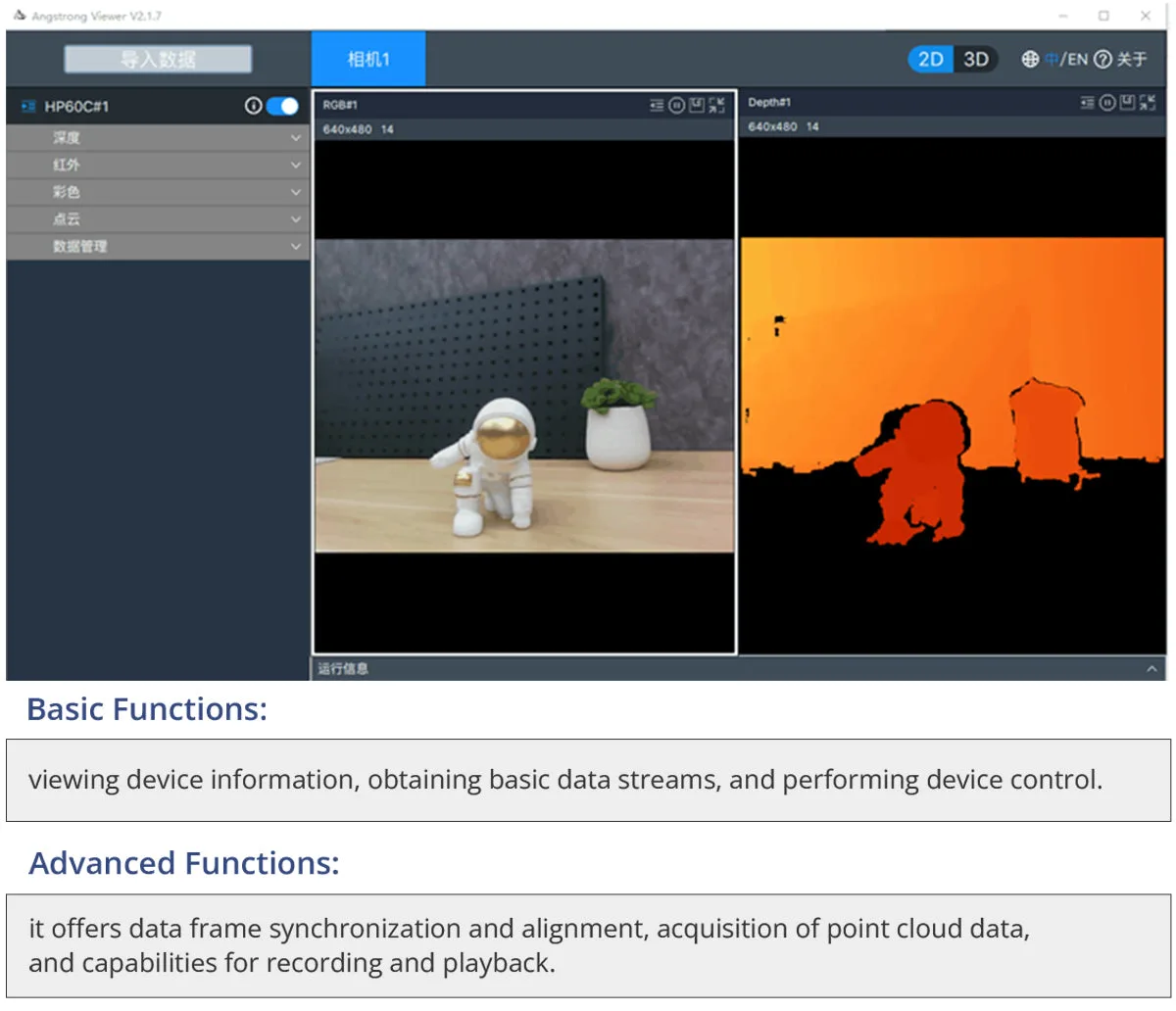This screenshot has height=1011, width=1176.
Task: Expand the 运行信息 bottom panel
Action: (x=1151, y=669)
